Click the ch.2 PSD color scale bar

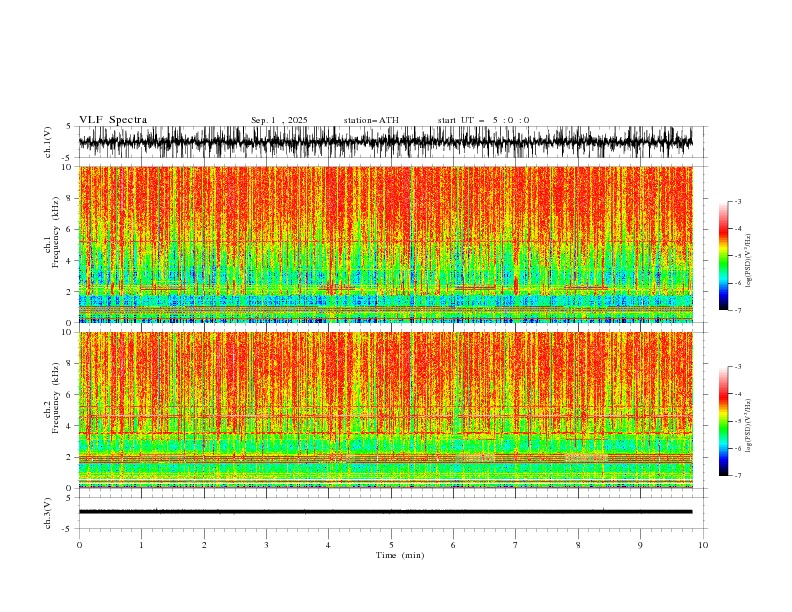[x=723, y=421]
